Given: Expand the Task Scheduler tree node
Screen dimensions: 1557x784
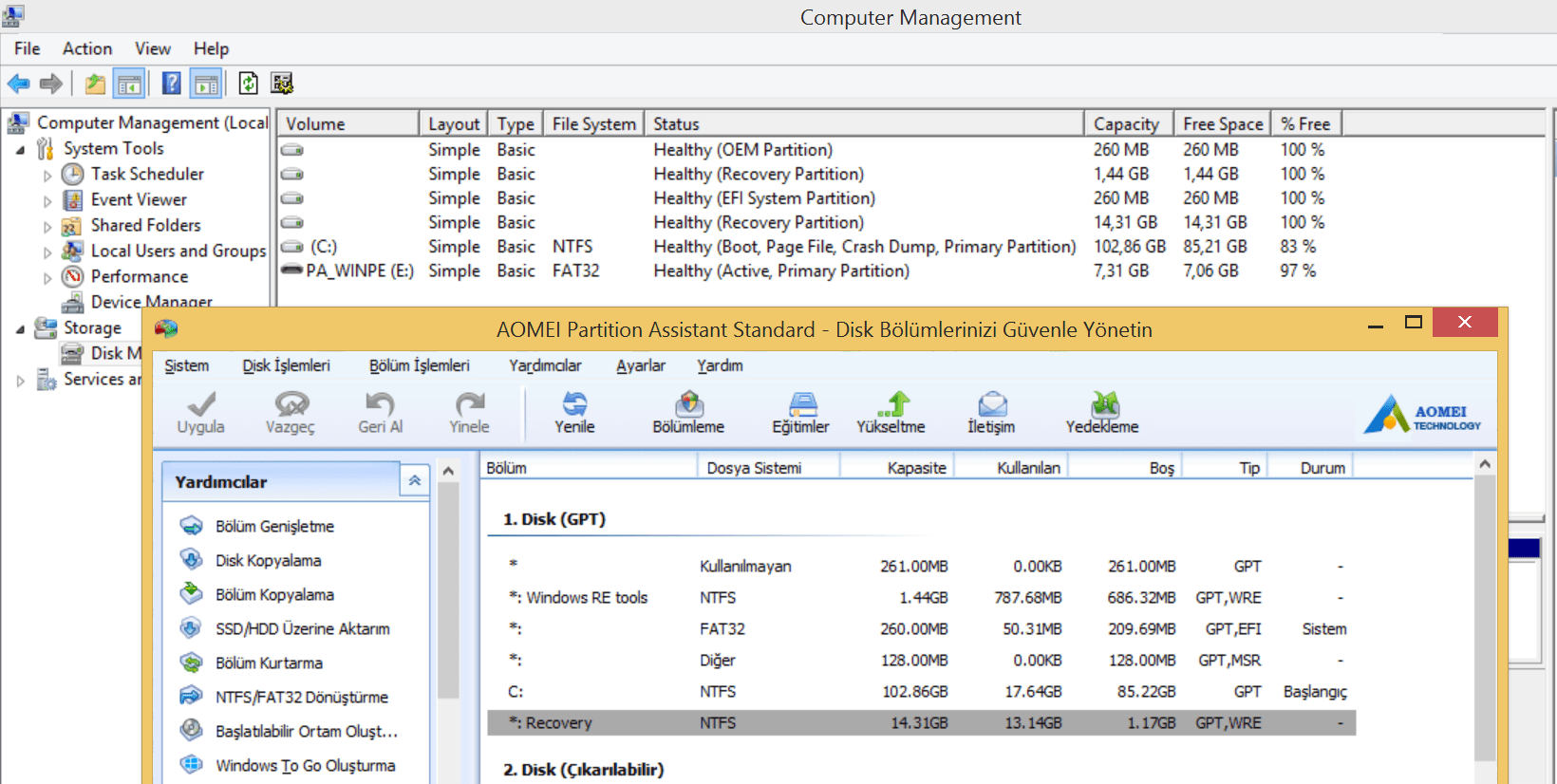Looking at the screenshot, I should click(x=47, y=176).
